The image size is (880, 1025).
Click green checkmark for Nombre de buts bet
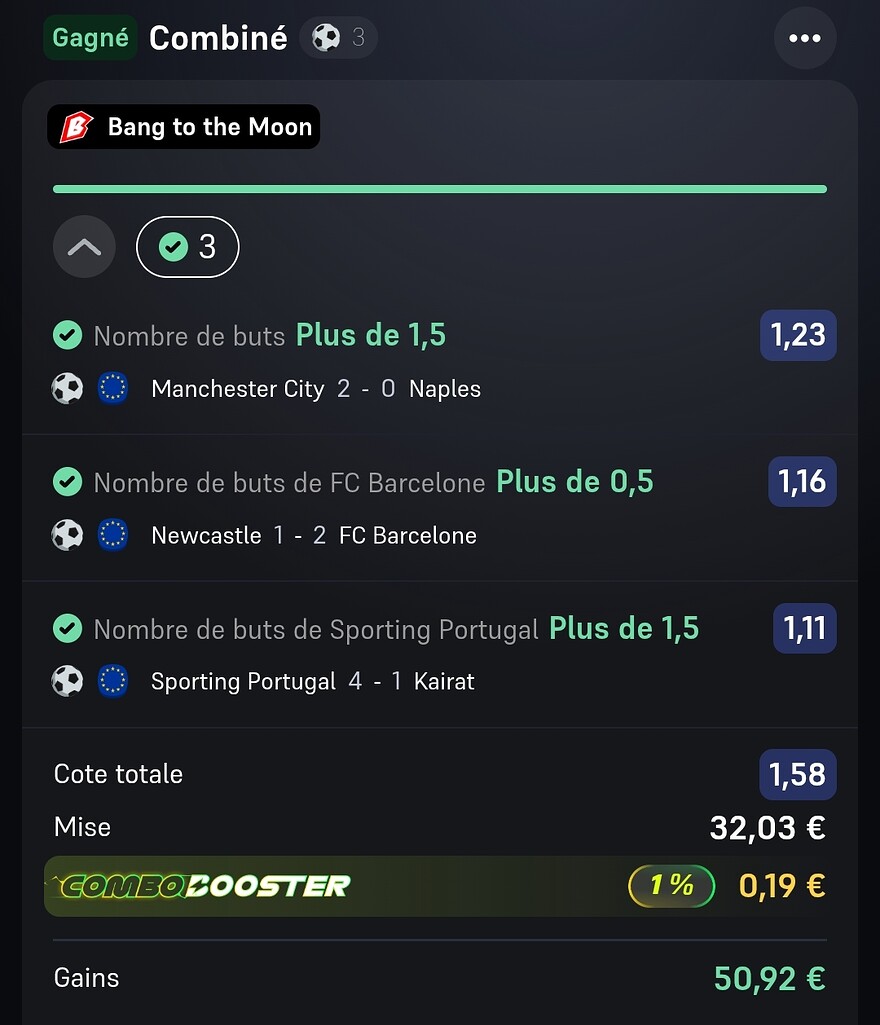click(x=67, y=335)
